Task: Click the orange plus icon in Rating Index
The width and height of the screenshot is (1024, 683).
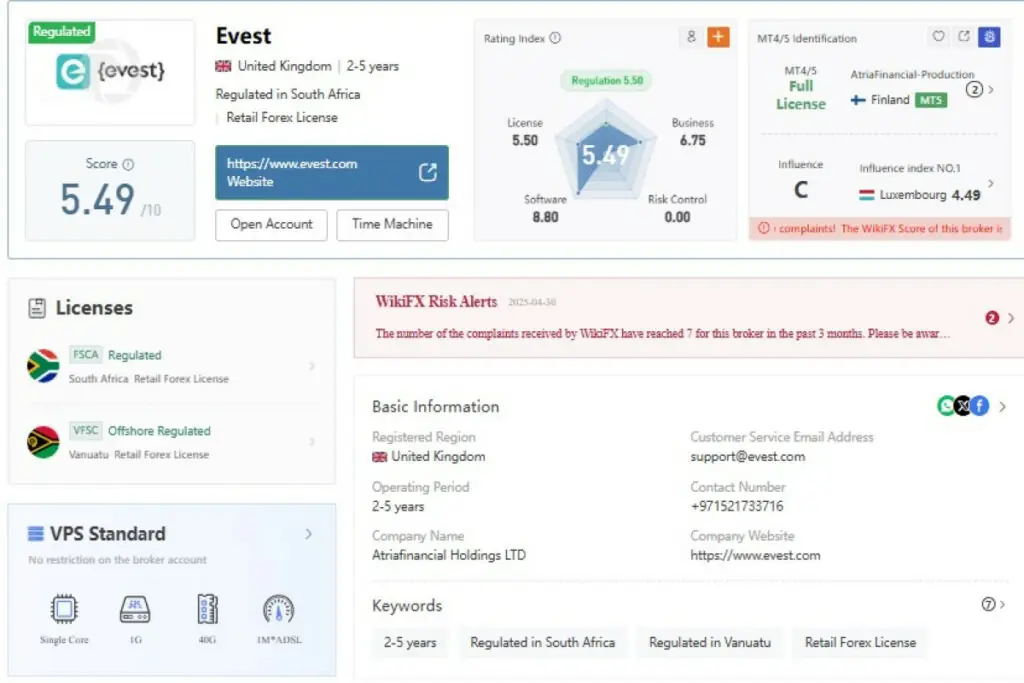Action: (x=718, y=37)
